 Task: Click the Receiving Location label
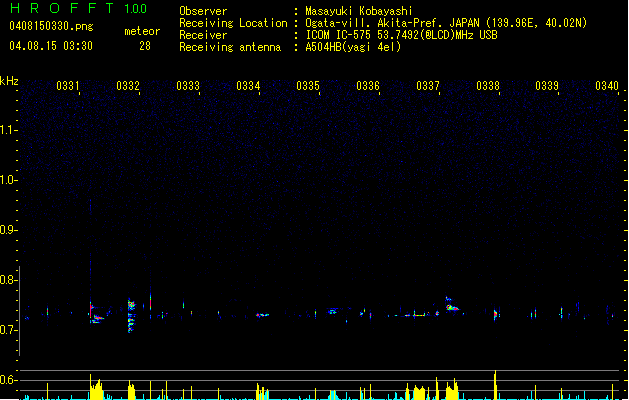[233, 23]
